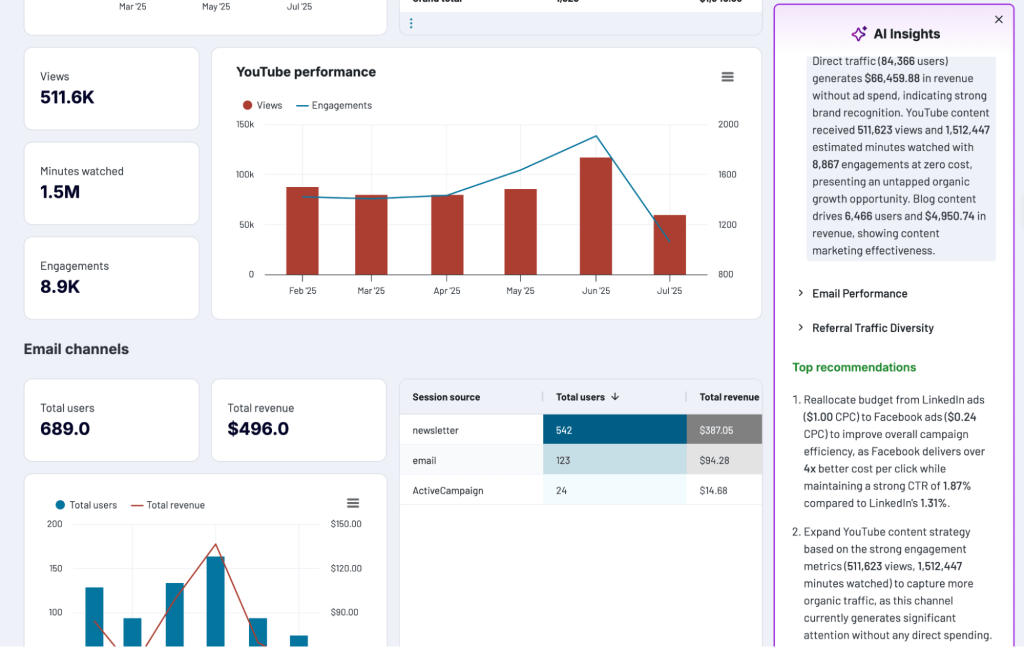1024x647 pixels.
Task: Click the AI Insights sparkle icon
Action: pyautogui.click(x=859, y=34)
